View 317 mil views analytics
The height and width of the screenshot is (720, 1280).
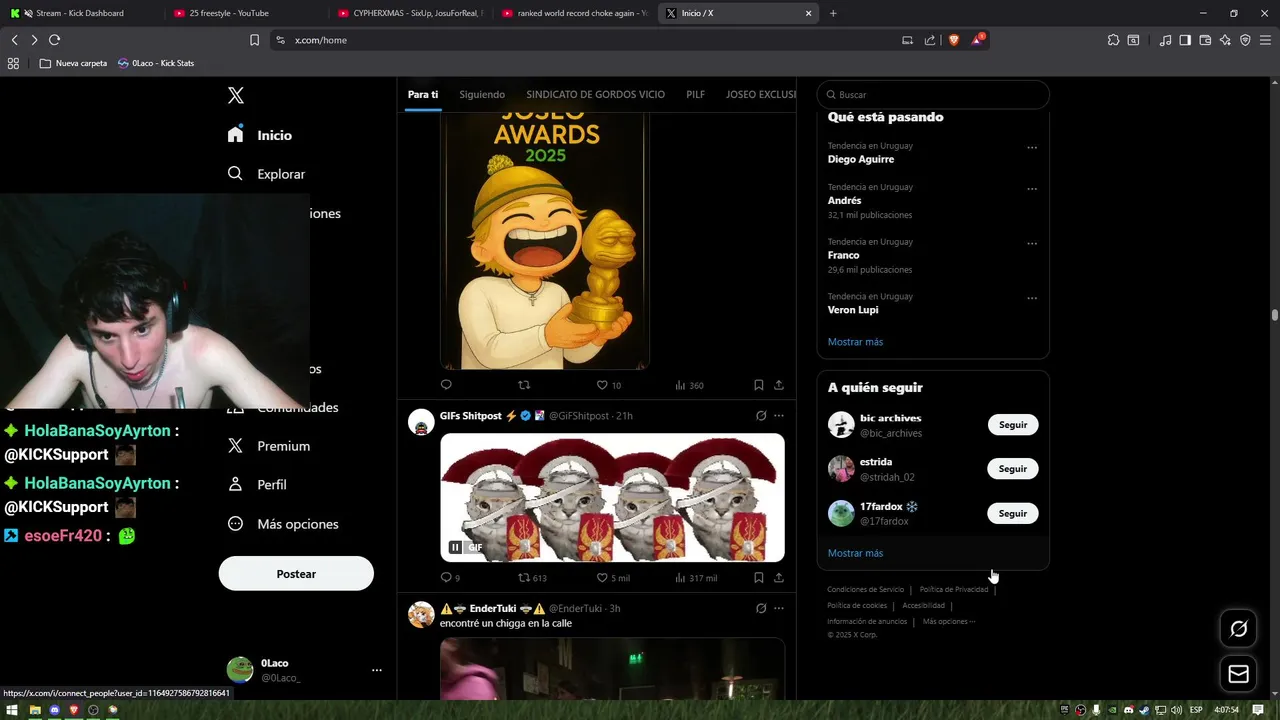click(696, 578)
